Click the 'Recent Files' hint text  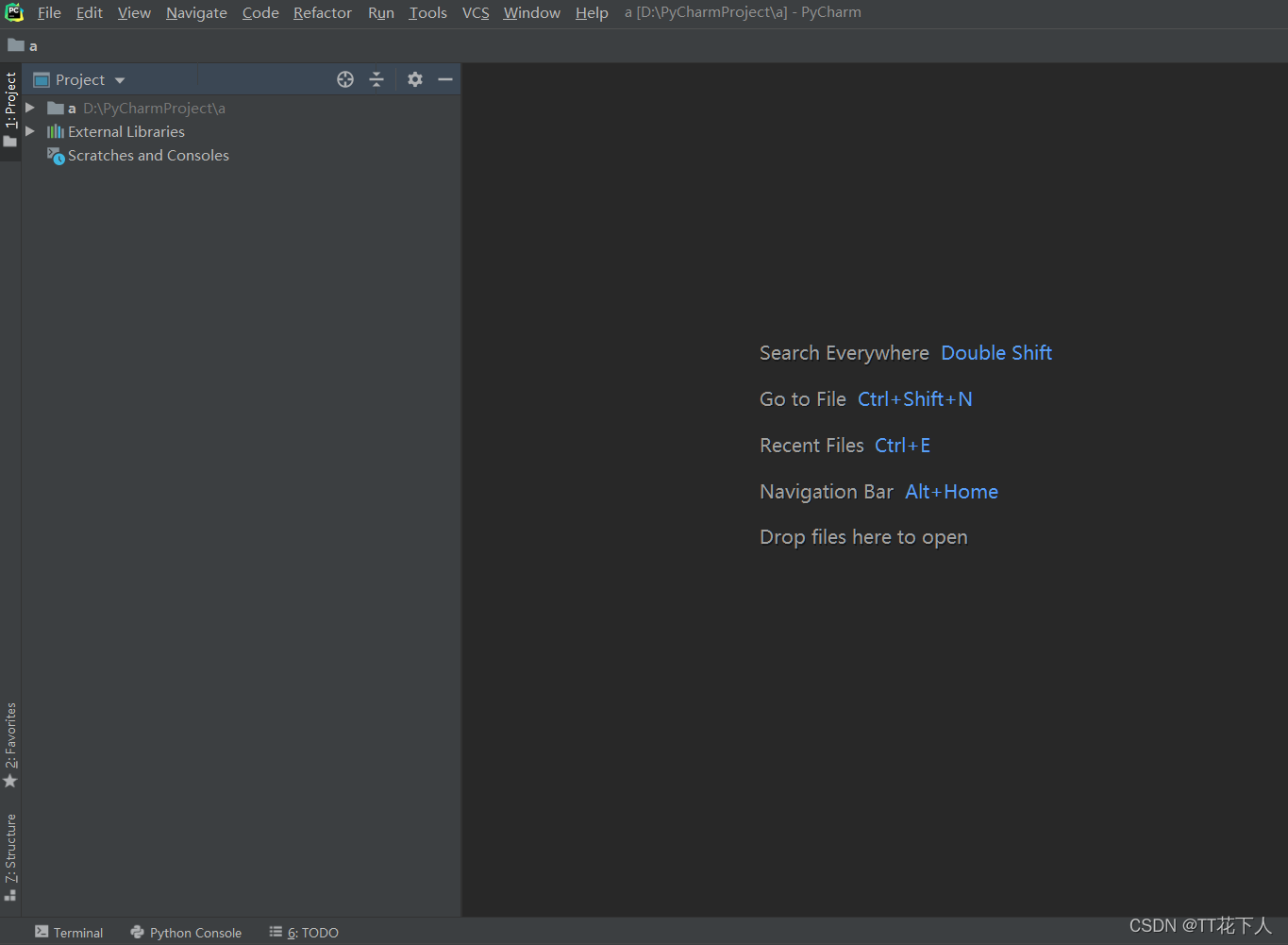[x=811, y=446]
